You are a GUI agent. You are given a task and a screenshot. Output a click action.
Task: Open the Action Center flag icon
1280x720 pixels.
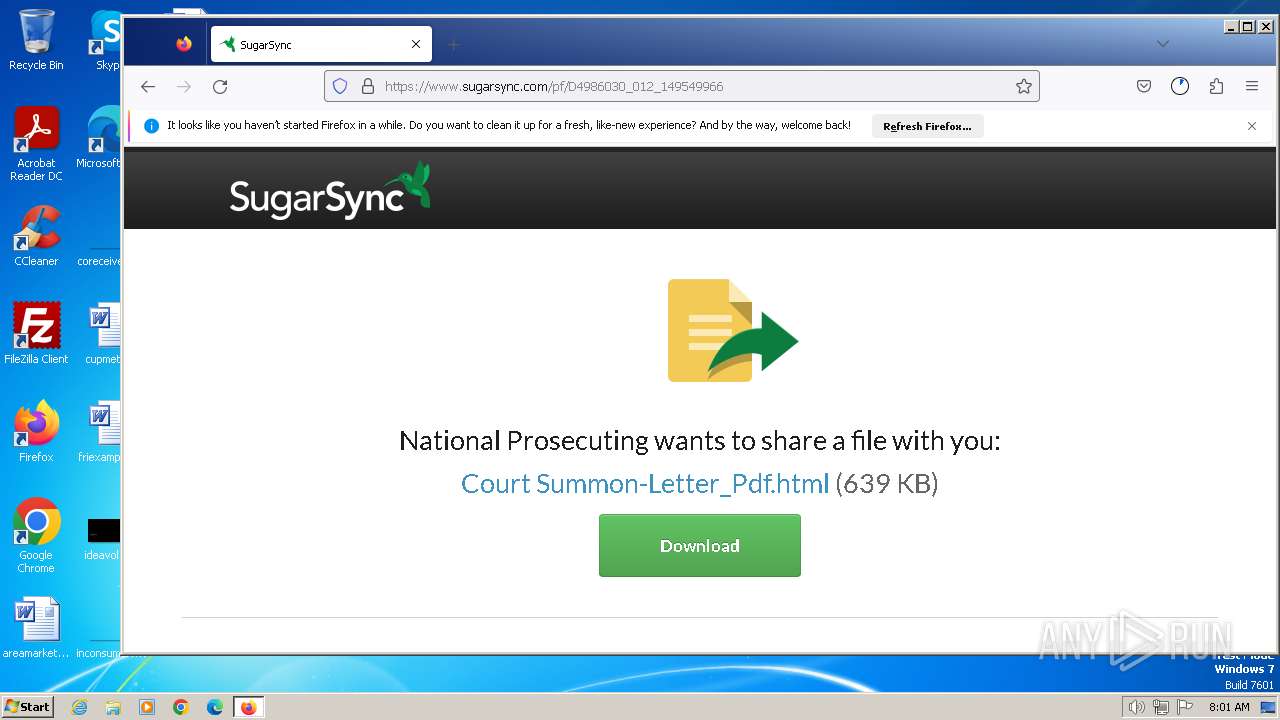1185,707
